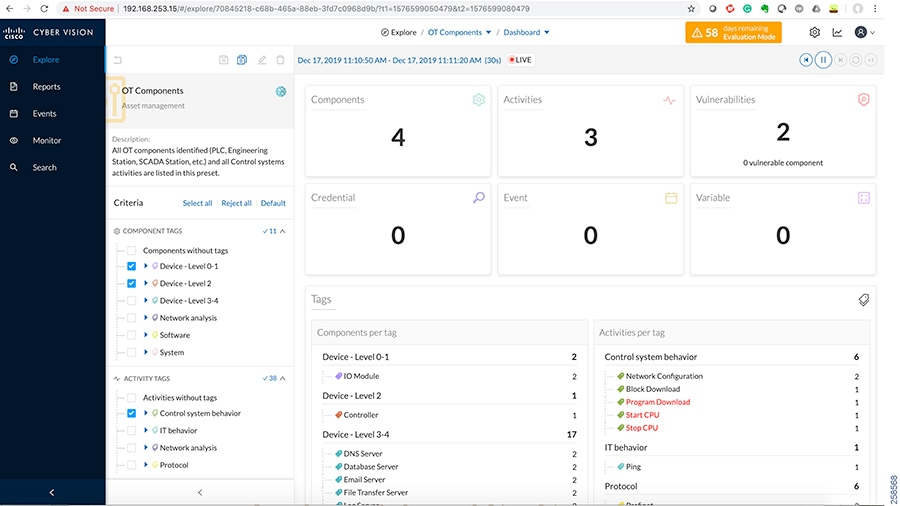Image resolution: width=900 pixels, height=506 pixels.
Task: Click the Reject all criteria link
Action: click(236, 203)
